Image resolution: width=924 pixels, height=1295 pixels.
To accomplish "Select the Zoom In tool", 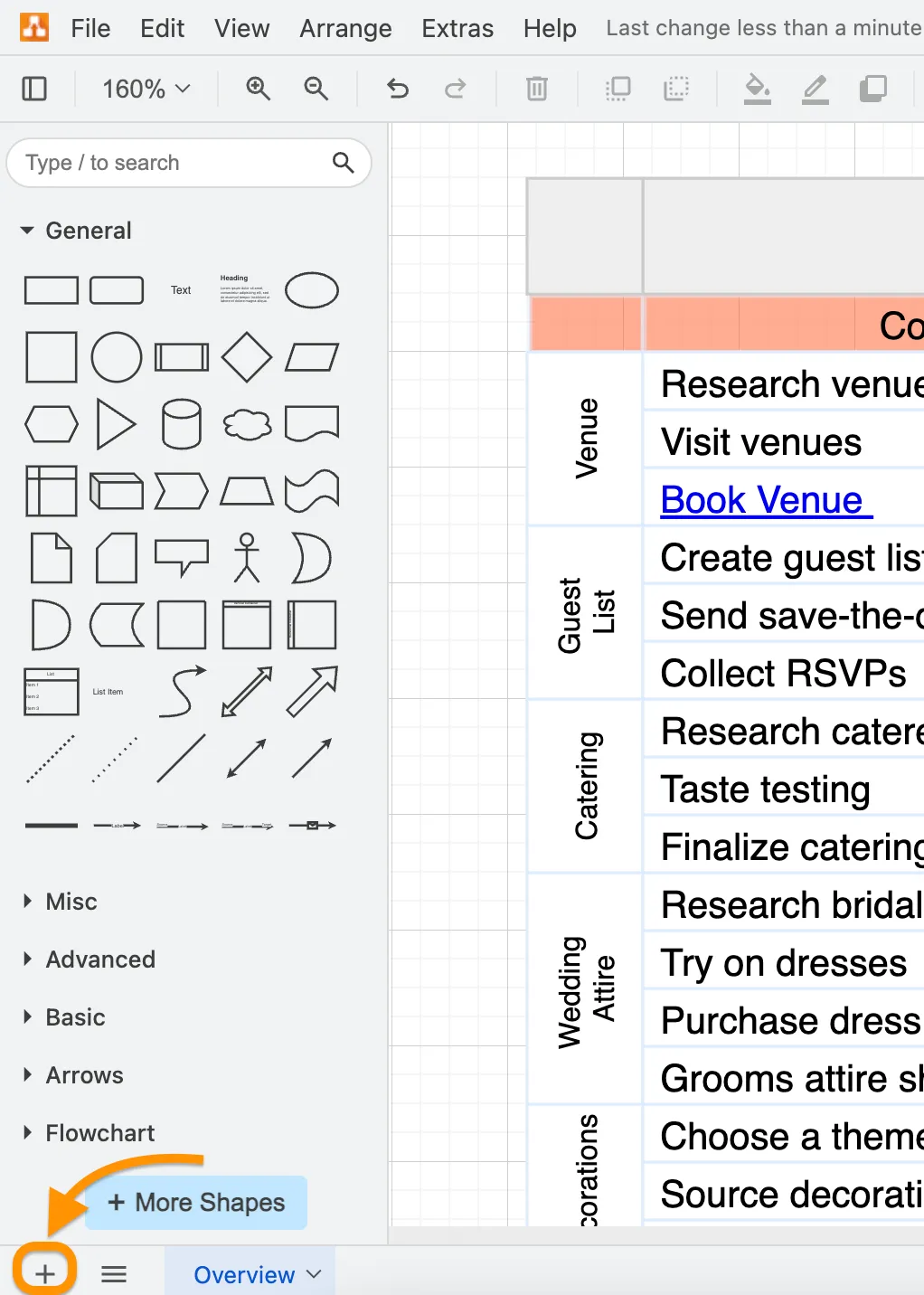I will pyautogui.click(x=258, y=89).
